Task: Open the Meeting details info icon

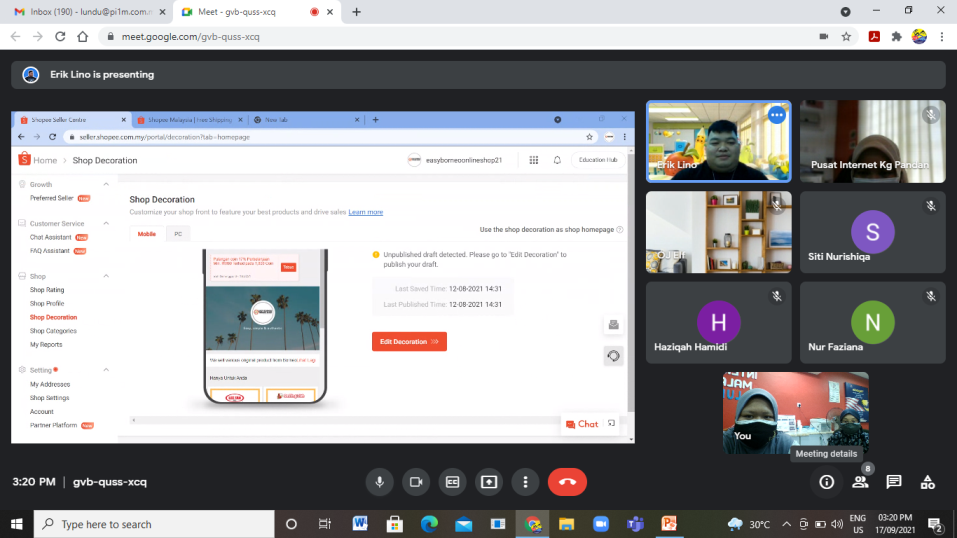Action: tap(826, 482)
